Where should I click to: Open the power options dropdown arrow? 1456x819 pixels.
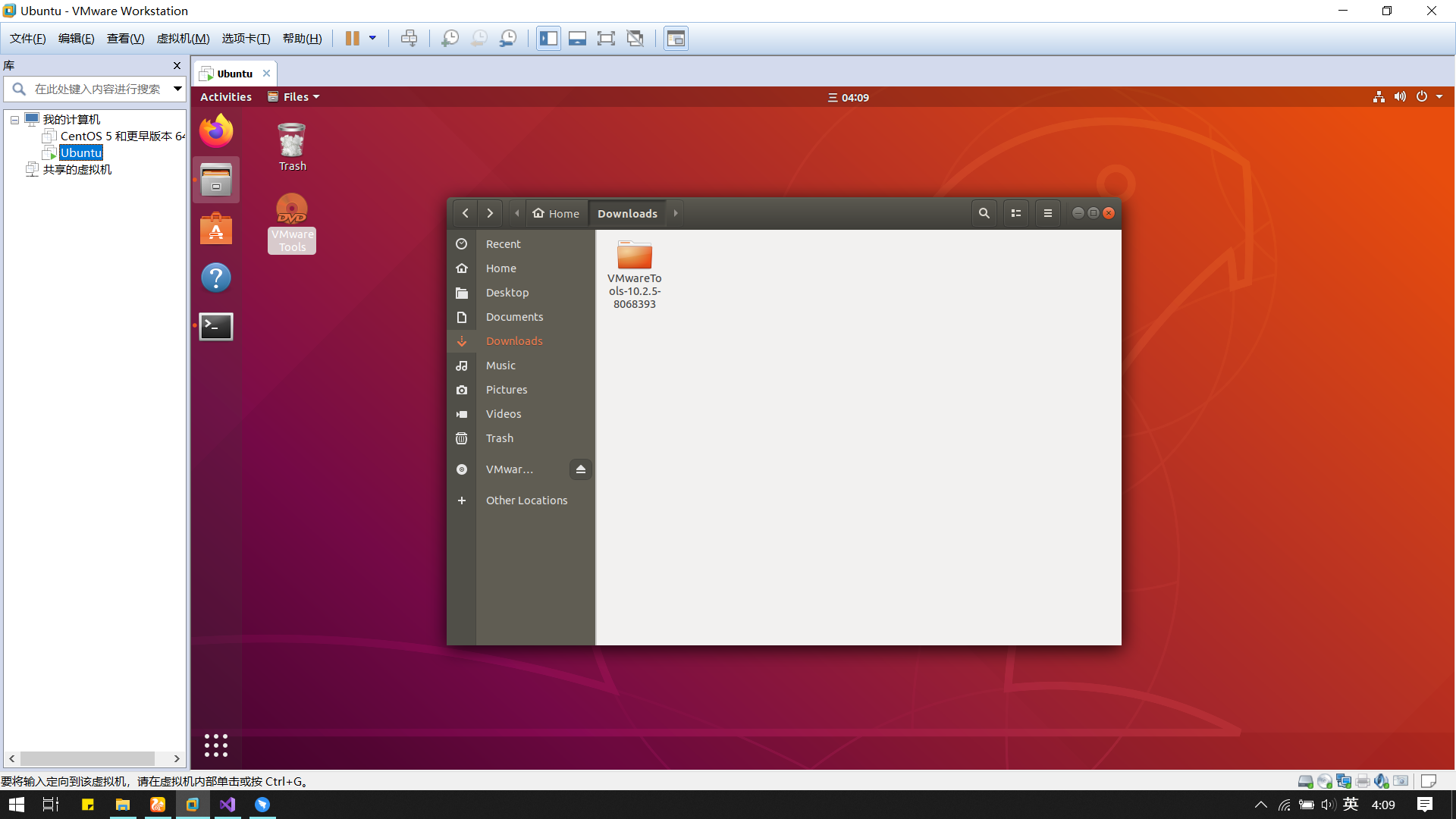pos(372,39)
